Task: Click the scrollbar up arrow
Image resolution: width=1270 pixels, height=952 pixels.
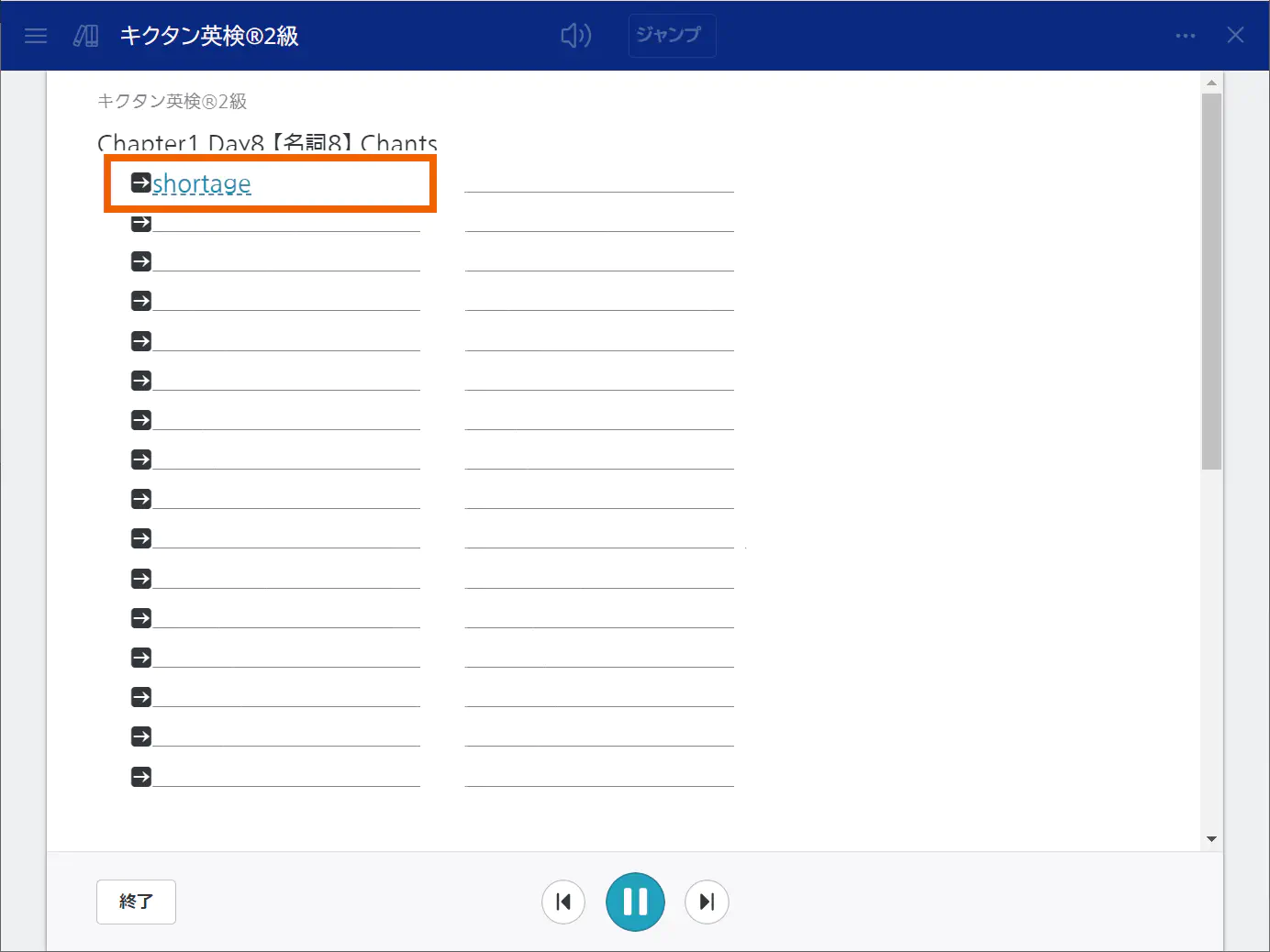Action: click(1211, 83)
